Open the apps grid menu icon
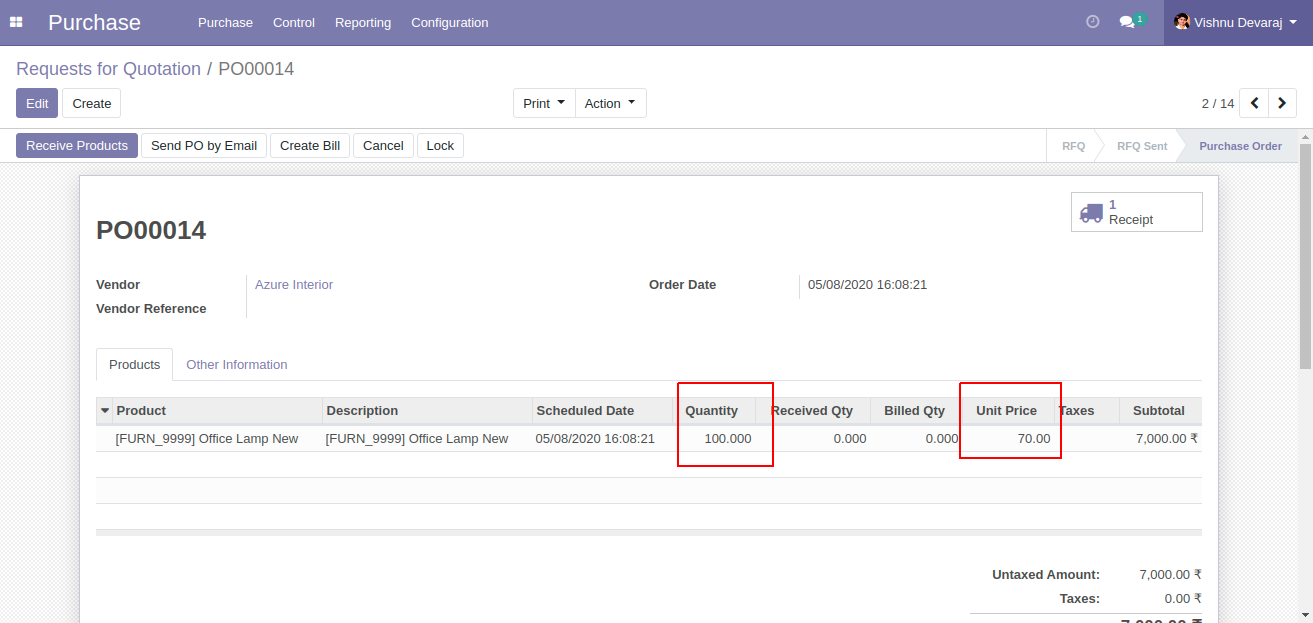1313x623 pixels. click(x=16, y=22)
